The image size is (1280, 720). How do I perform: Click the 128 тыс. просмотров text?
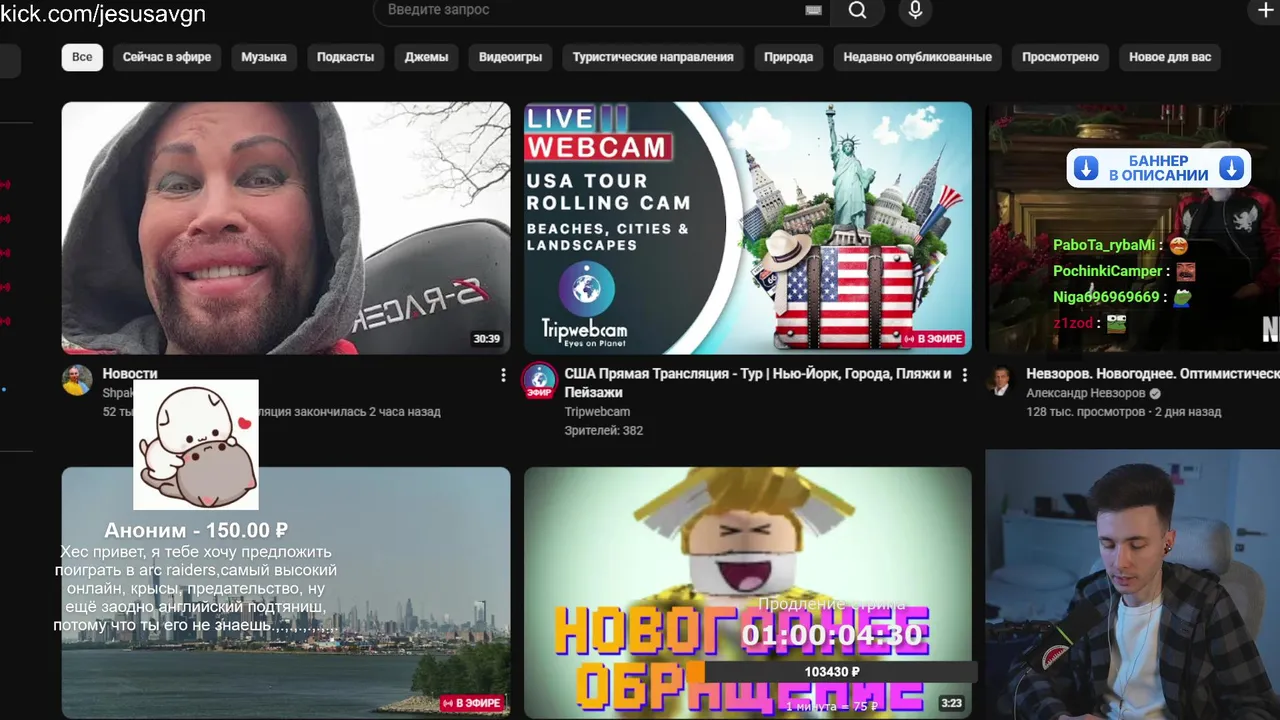[x=1085, y=411]
